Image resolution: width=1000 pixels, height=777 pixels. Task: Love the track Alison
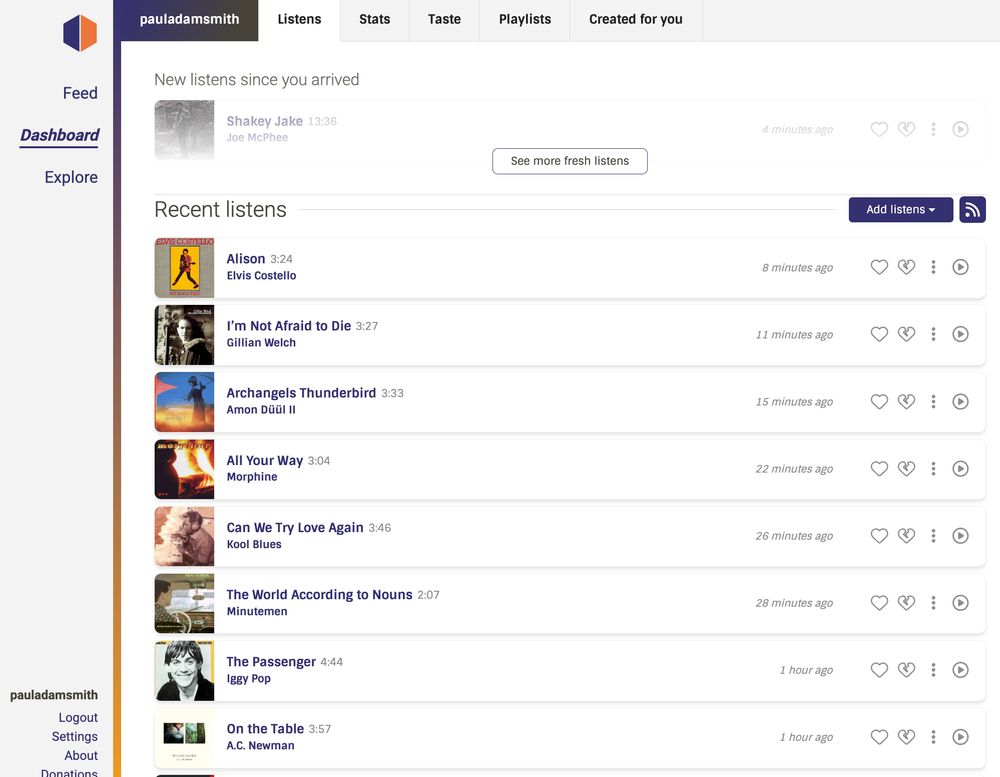coord(879,267)
